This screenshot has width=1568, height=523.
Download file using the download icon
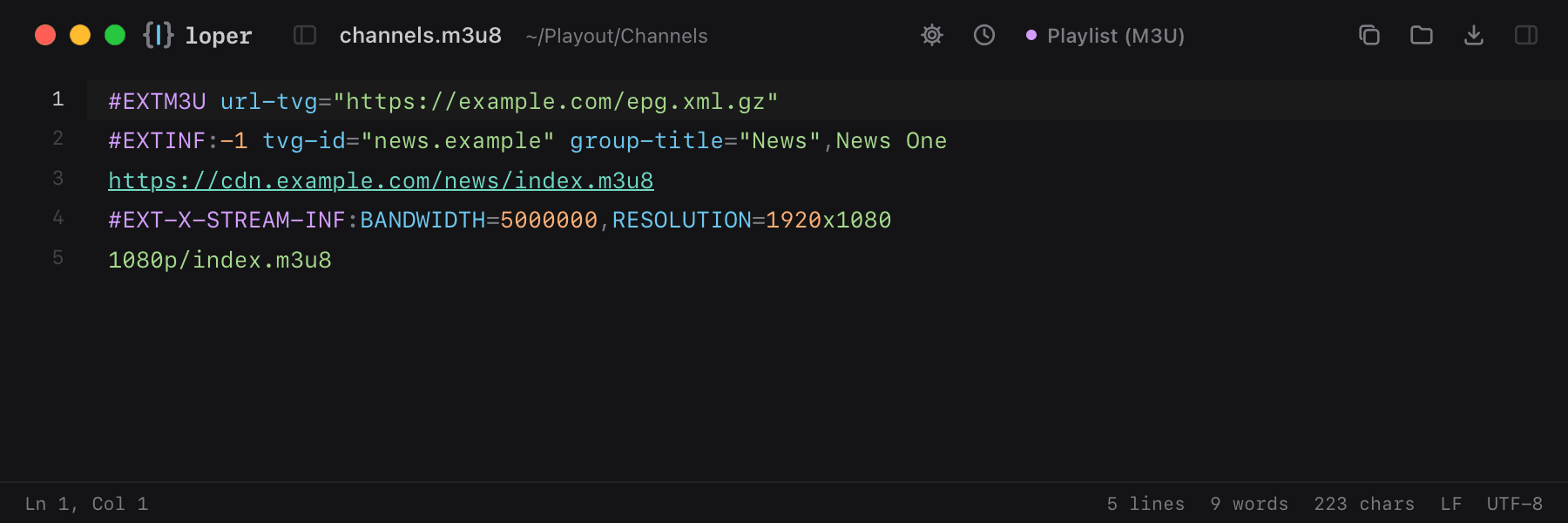coord(1474,35)
